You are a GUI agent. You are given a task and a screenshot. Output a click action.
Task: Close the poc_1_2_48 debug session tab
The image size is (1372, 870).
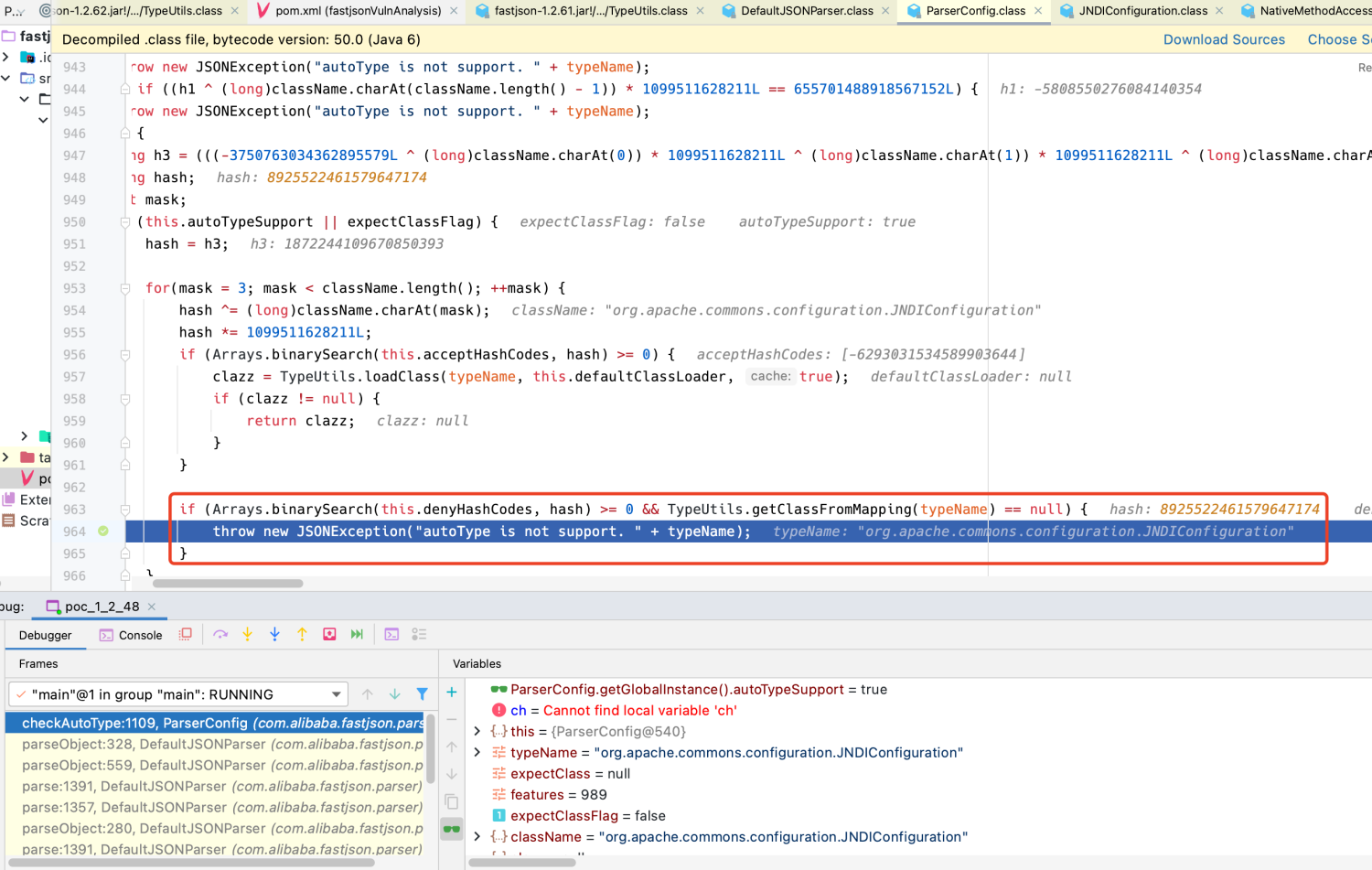pyautogui.click(x=152, y=607)
